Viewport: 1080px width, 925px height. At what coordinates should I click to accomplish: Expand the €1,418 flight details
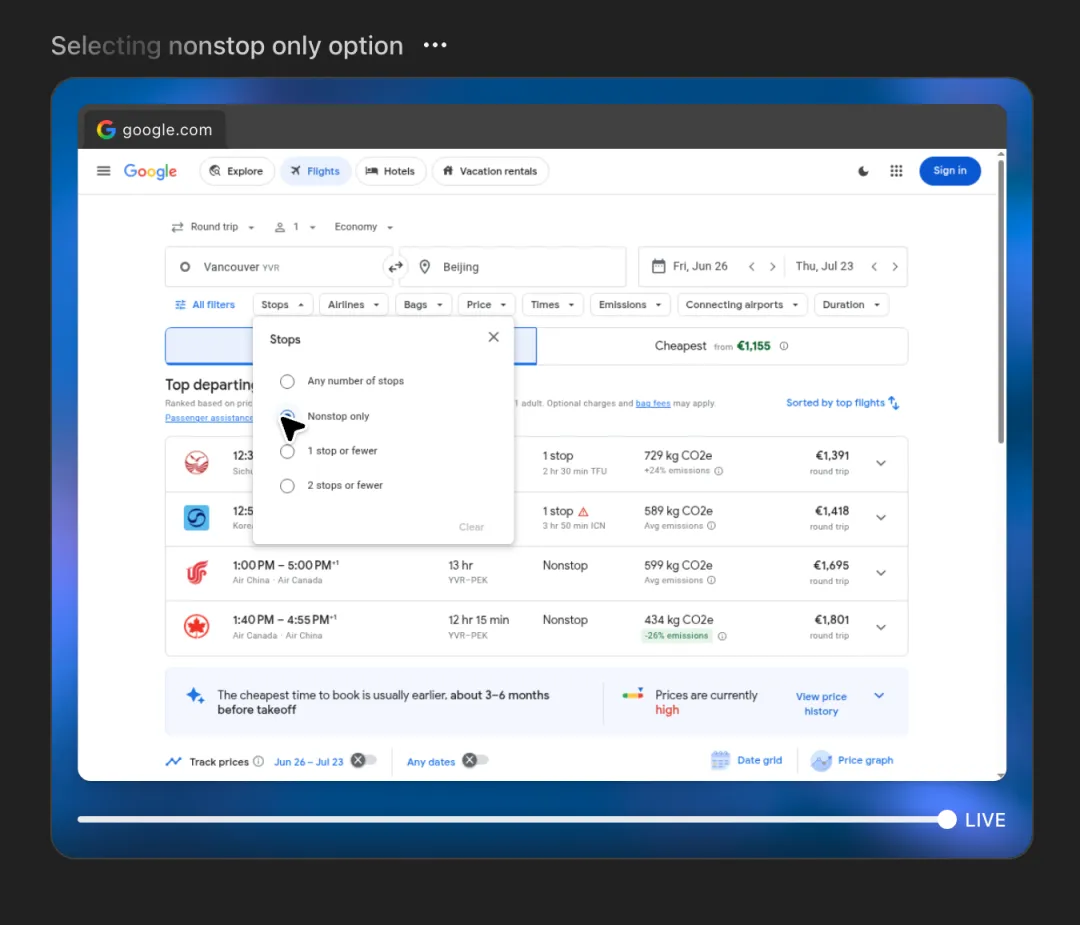click(x=881, y=518)
